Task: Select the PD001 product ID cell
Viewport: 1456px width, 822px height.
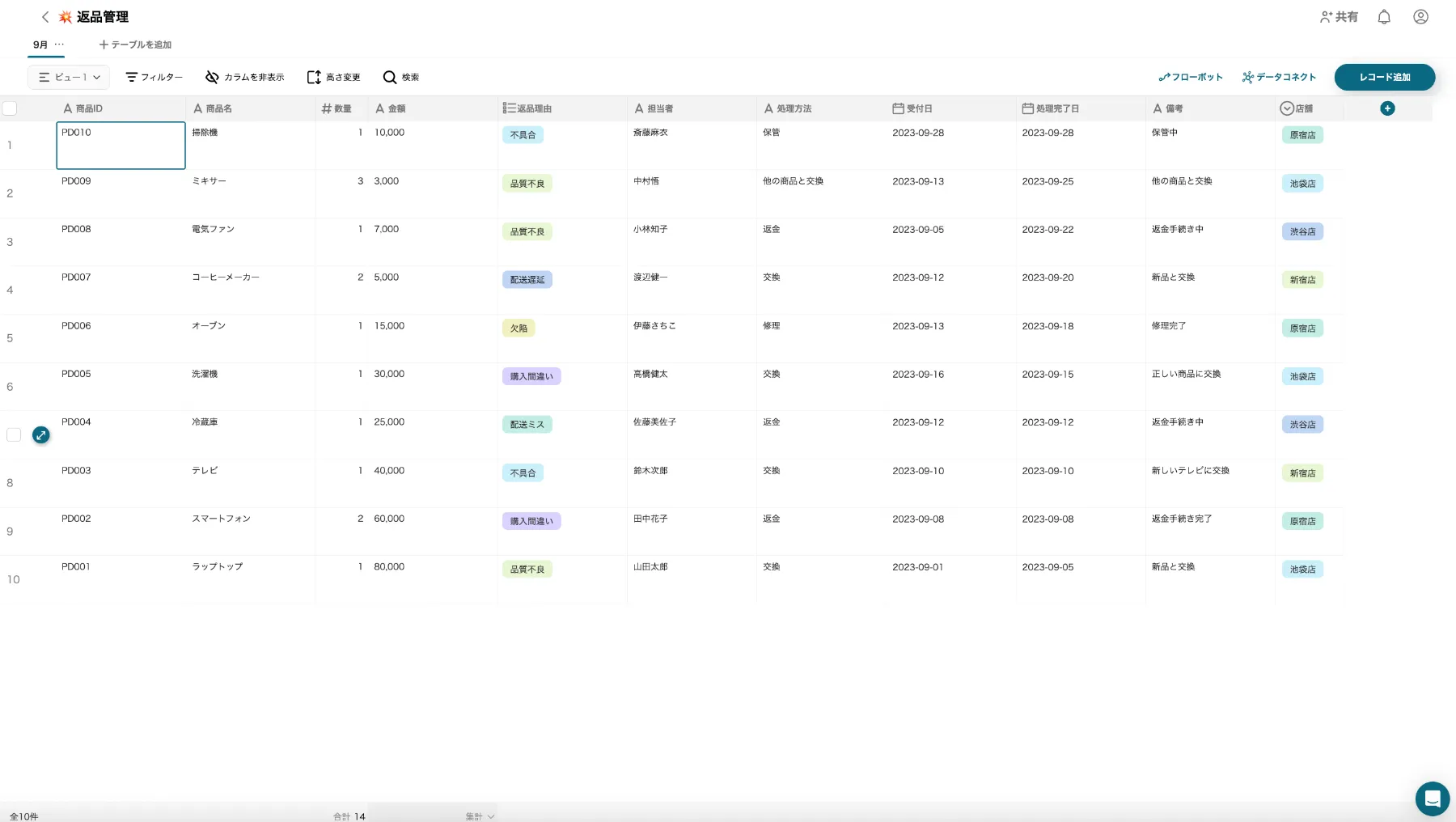Action: [x=121, y=579]
